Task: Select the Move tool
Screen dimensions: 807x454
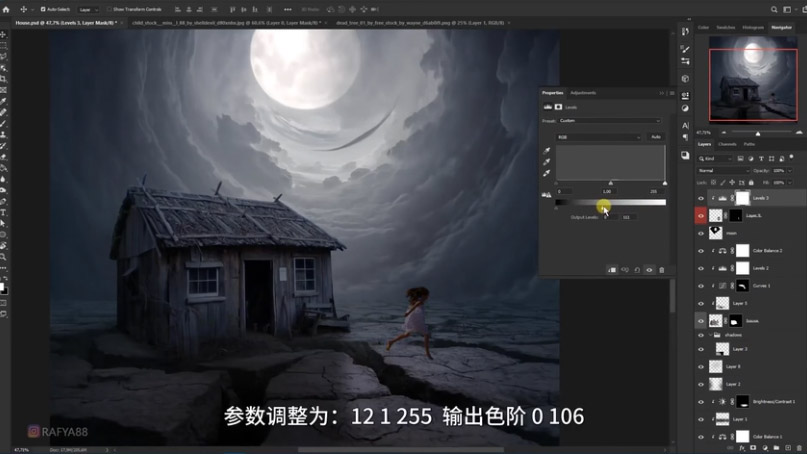Action: (x=4, y=35)
